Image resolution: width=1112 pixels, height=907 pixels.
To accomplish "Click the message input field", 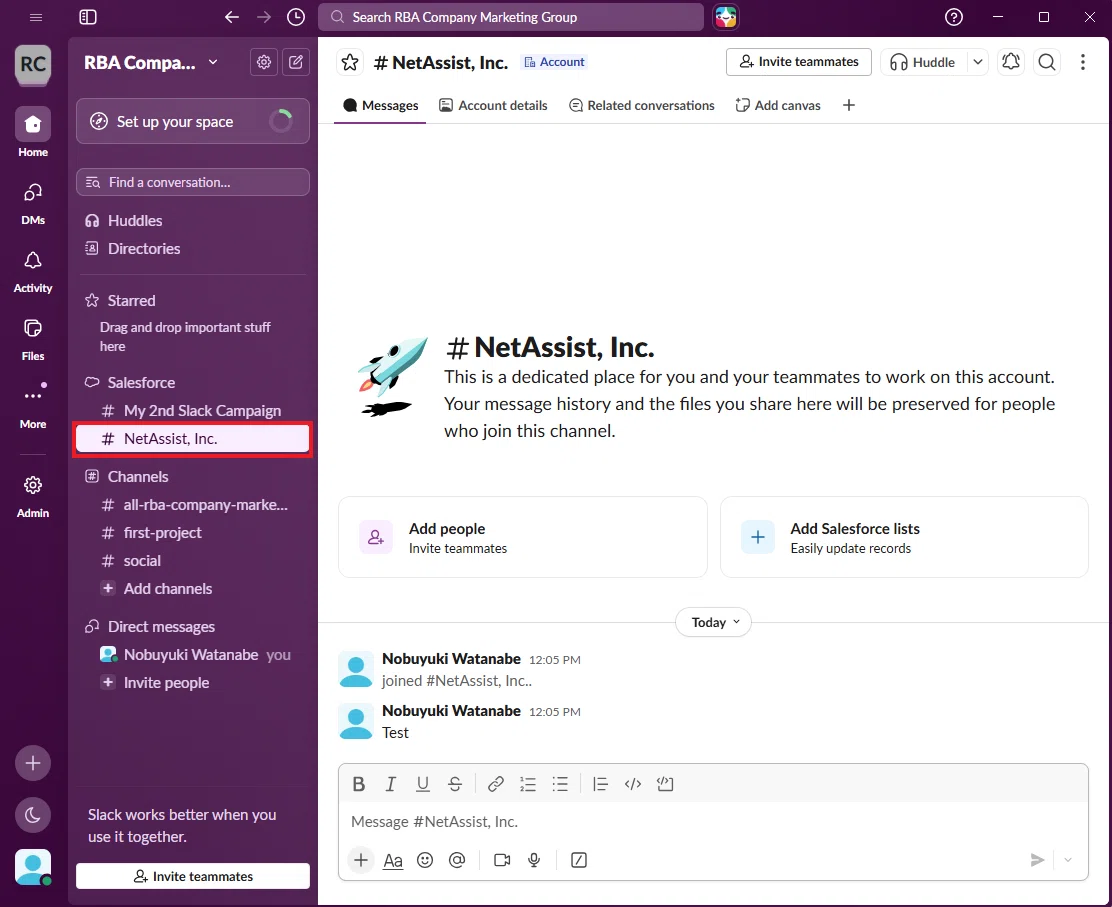I will click(713, 822).
